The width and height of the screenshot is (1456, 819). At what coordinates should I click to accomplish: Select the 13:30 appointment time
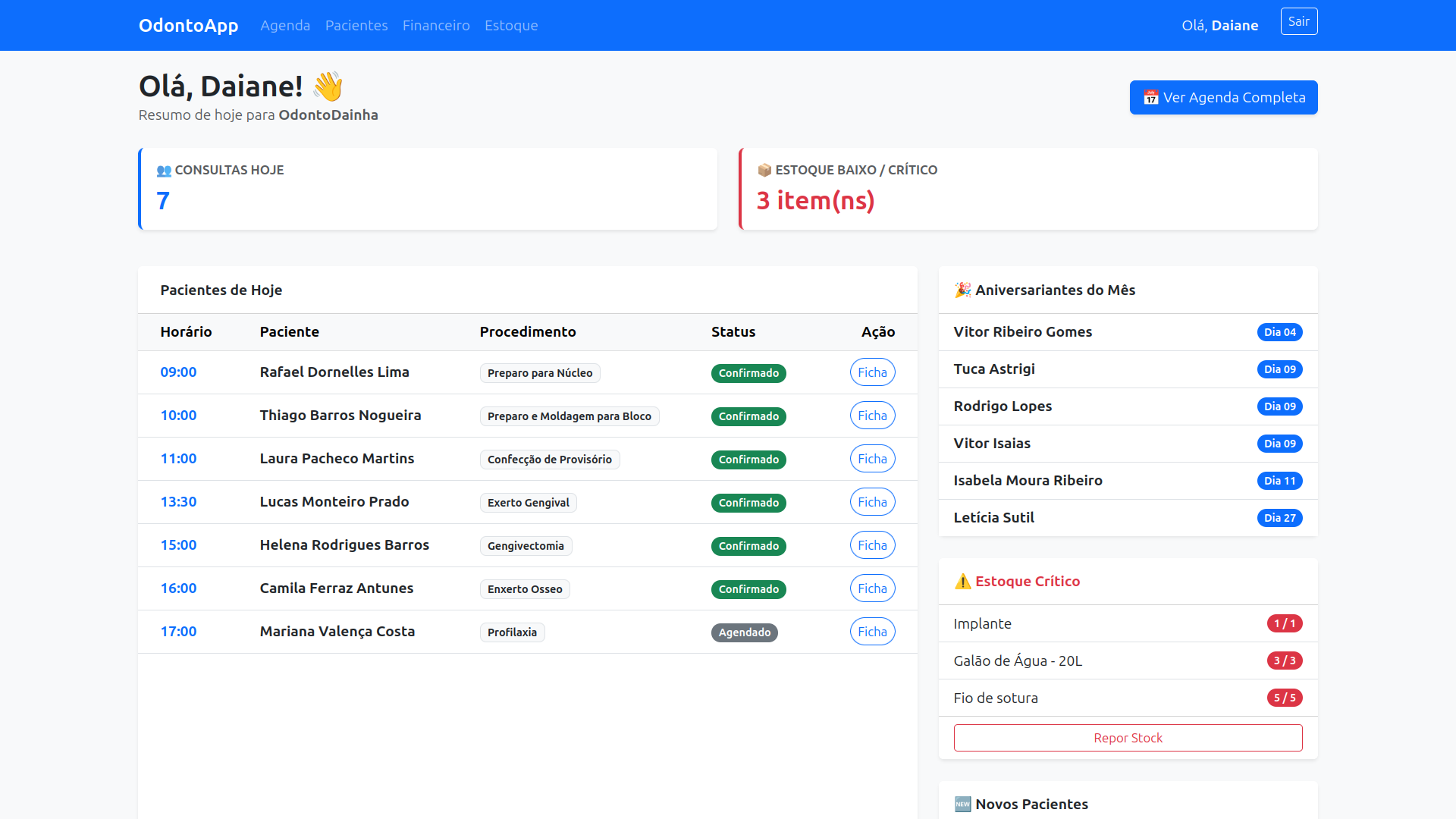pos(178,502)
